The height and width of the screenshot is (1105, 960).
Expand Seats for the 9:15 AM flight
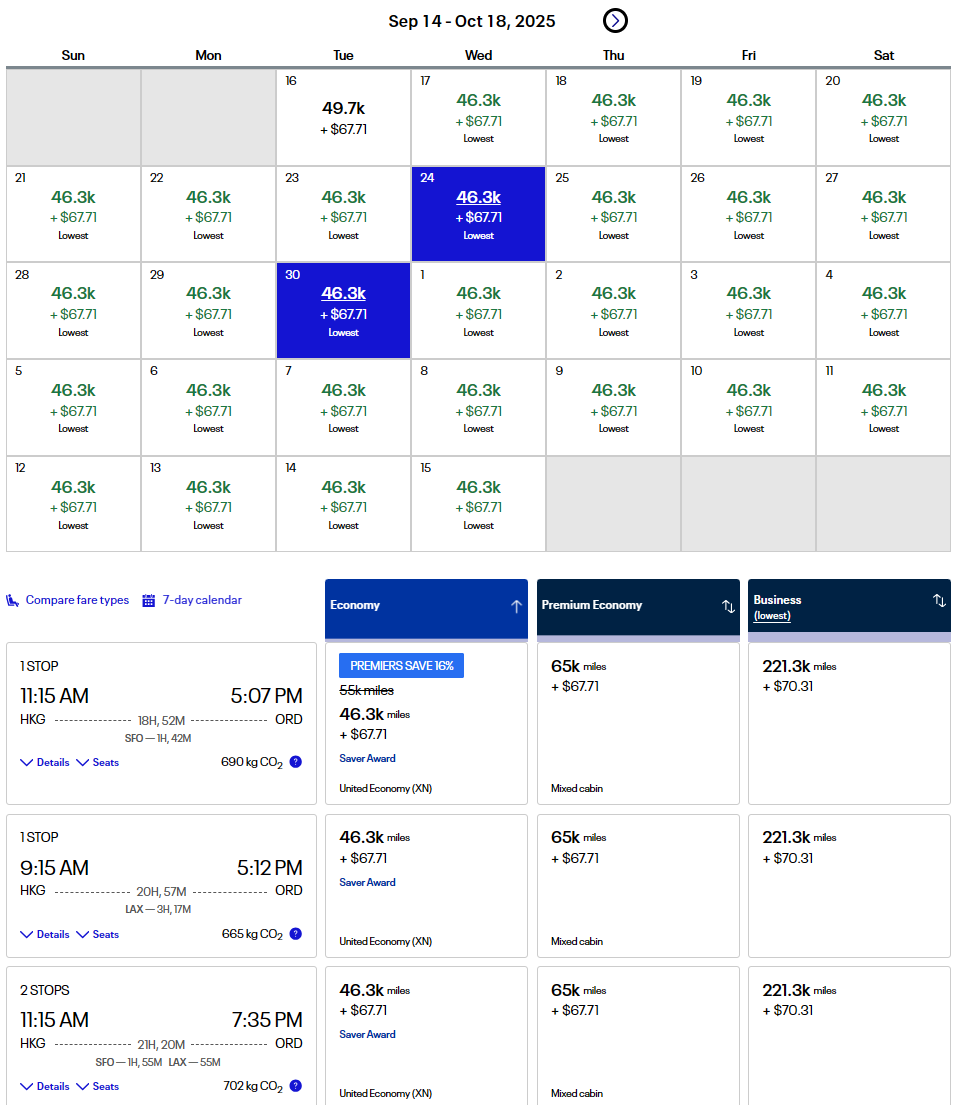[98, 934]
